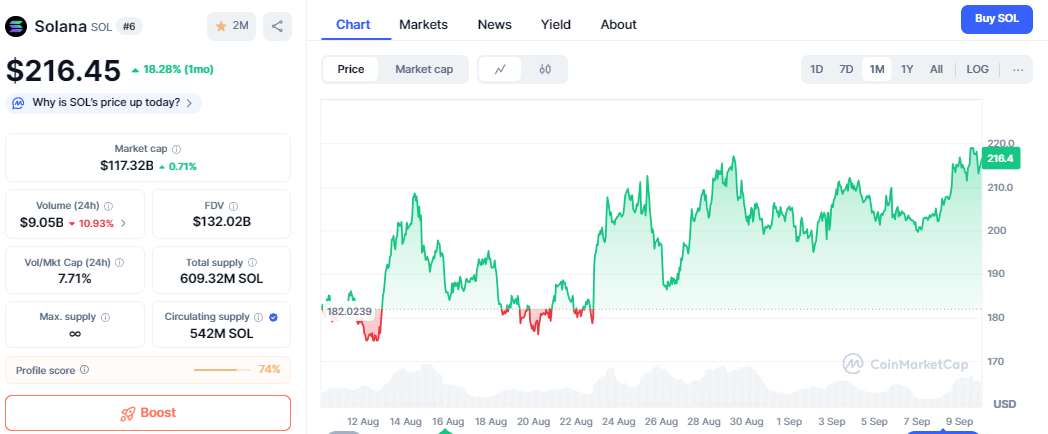
Task: Open the chart more options menu
Action: pos(1018,69)
